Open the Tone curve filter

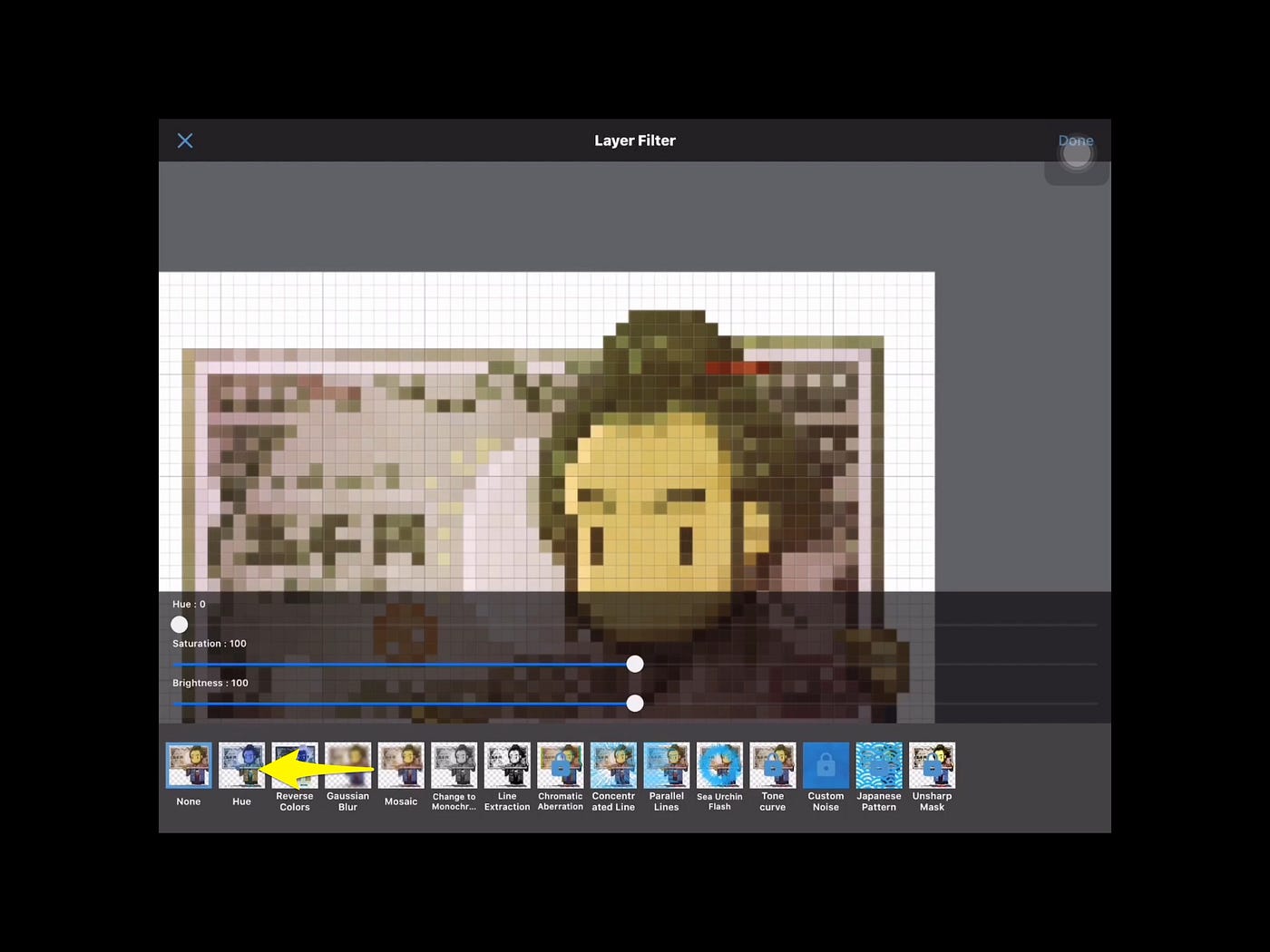(x=773, y=765)
